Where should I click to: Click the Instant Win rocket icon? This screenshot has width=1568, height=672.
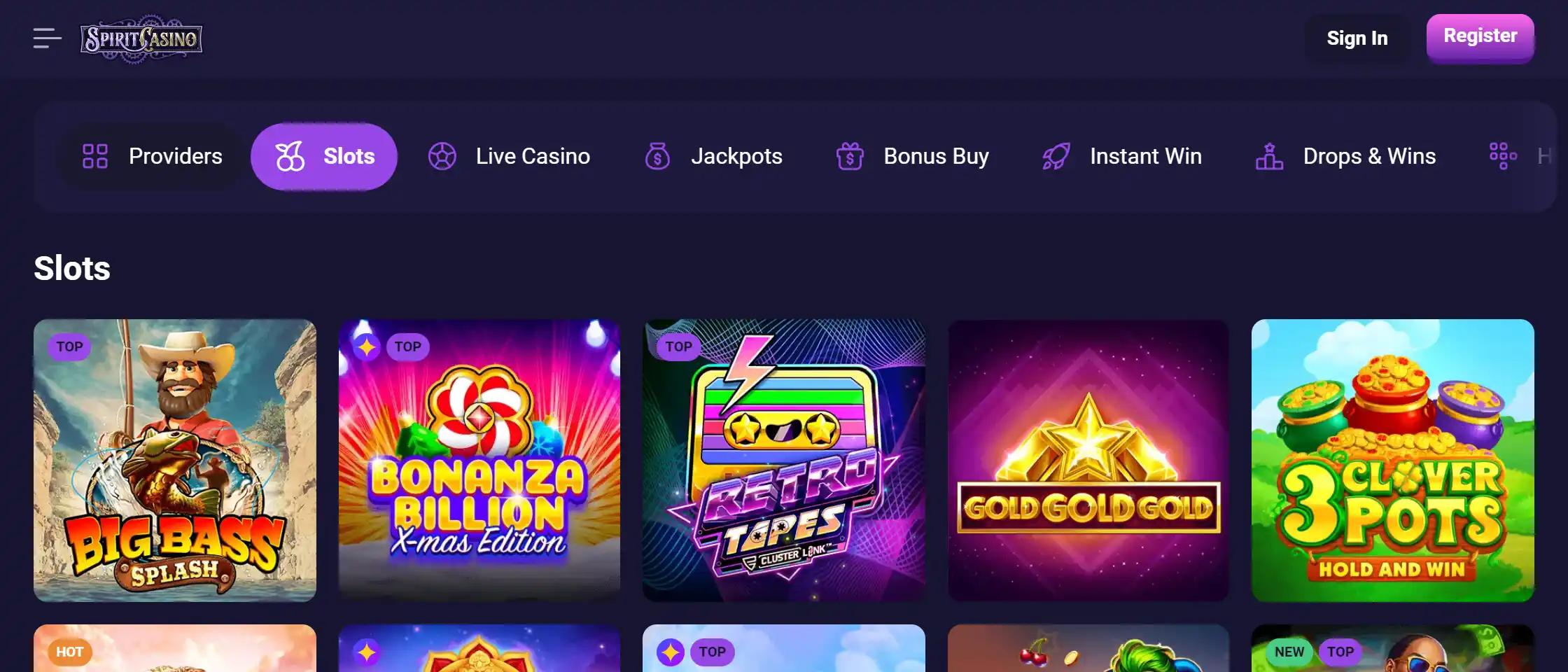pyautogui.click(x=1056, y=156)
